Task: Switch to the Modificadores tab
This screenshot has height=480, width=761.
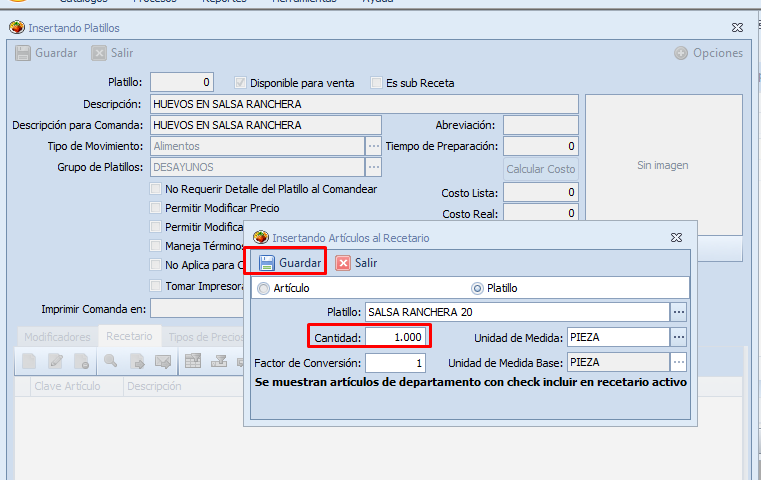Action: pyautogui.click(x=57, y=337)
